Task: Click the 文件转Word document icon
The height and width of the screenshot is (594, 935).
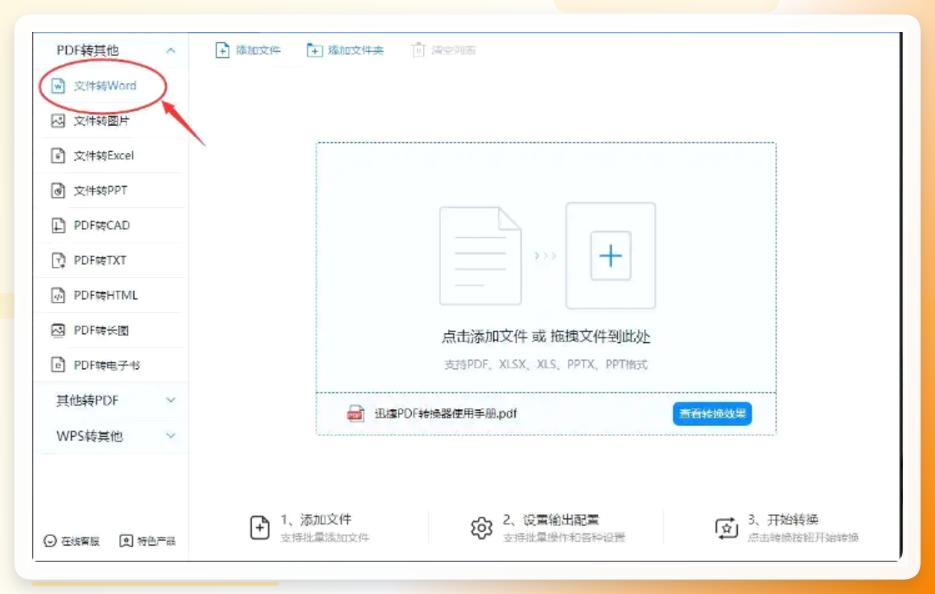Action: [x=58, y=86]
